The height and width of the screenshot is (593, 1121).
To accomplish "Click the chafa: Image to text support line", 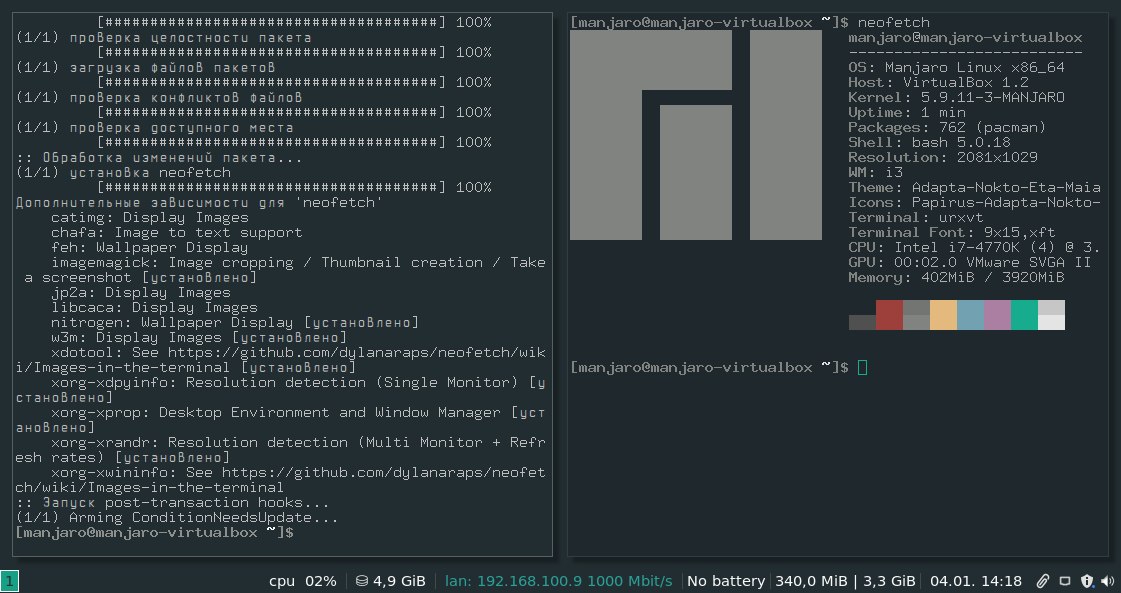I will click(x=177, y=232).
